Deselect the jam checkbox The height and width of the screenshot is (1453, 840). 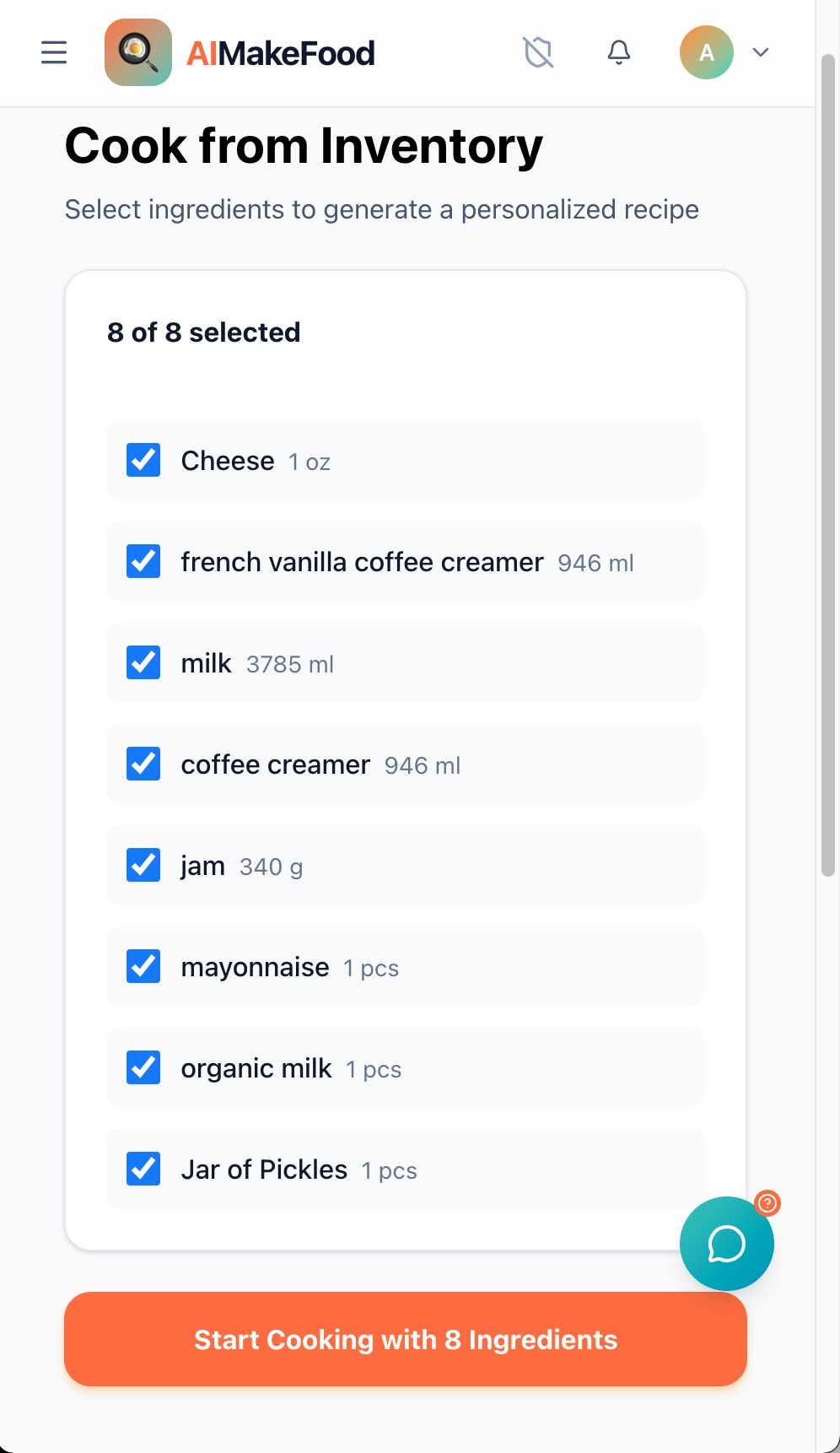coord(143,865)
